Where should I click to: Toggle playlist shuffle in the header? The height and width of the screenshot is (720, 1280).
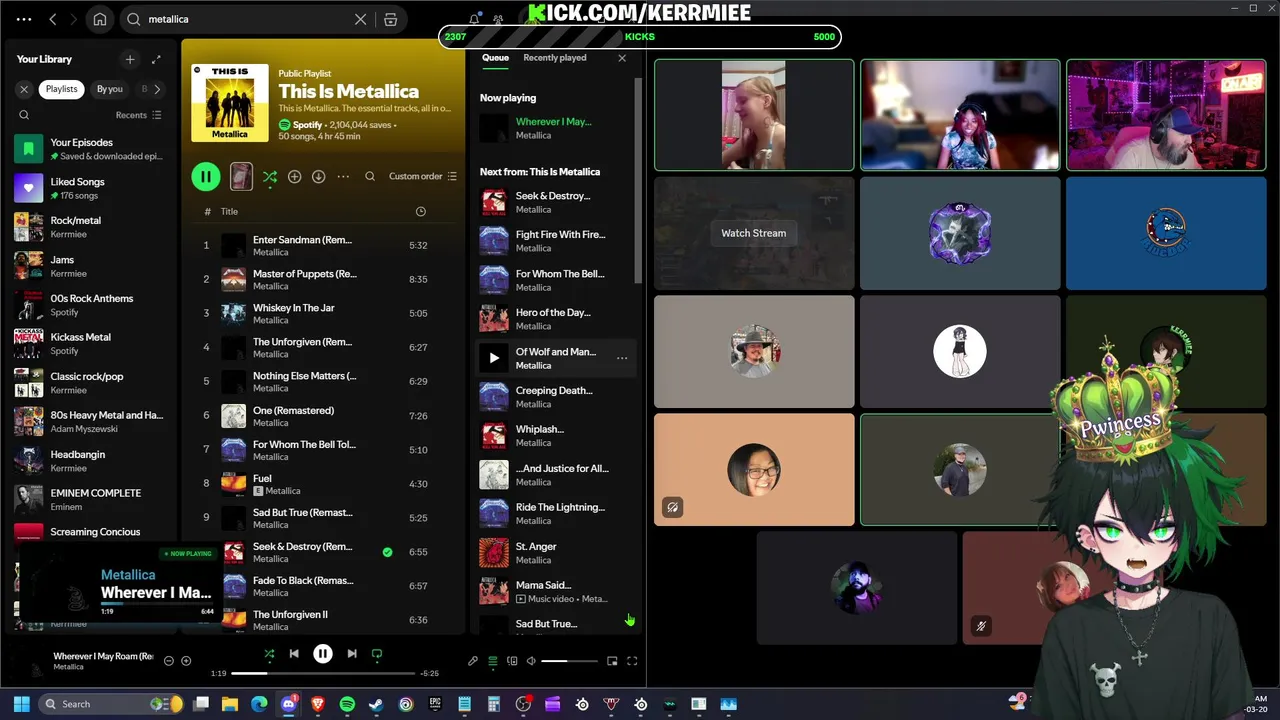tap(270, 177)
